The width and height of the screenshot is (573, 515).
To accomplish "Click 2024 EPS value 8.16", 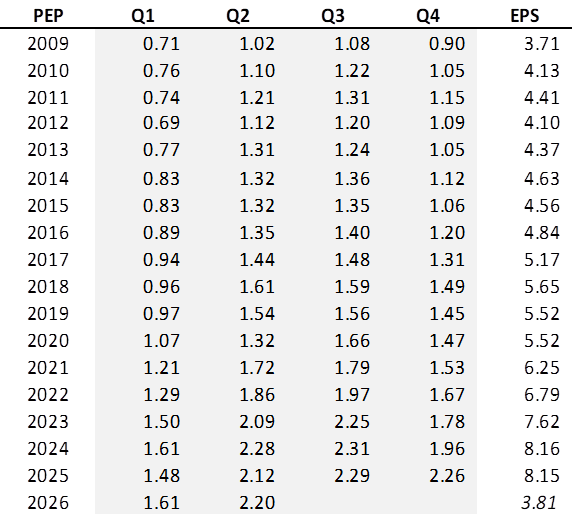I will coord(542,448).
